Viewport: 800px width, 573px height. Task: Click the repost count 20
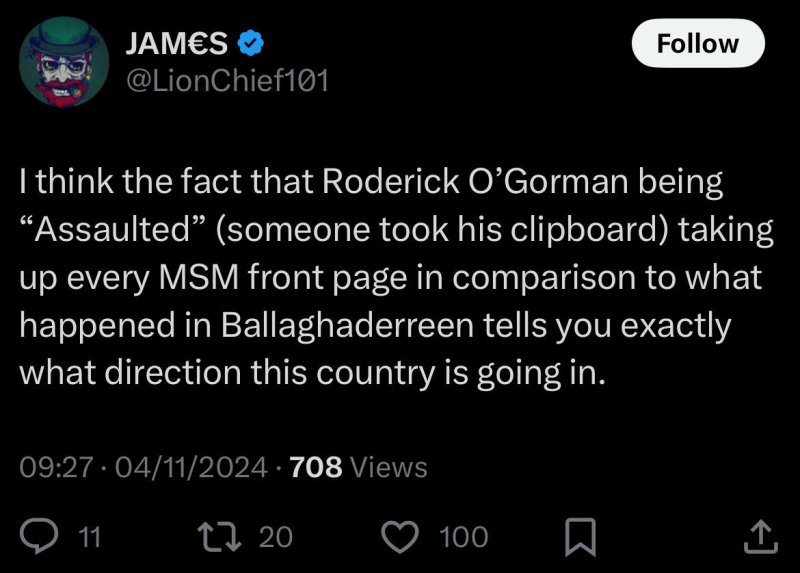(x=275, y=537)
